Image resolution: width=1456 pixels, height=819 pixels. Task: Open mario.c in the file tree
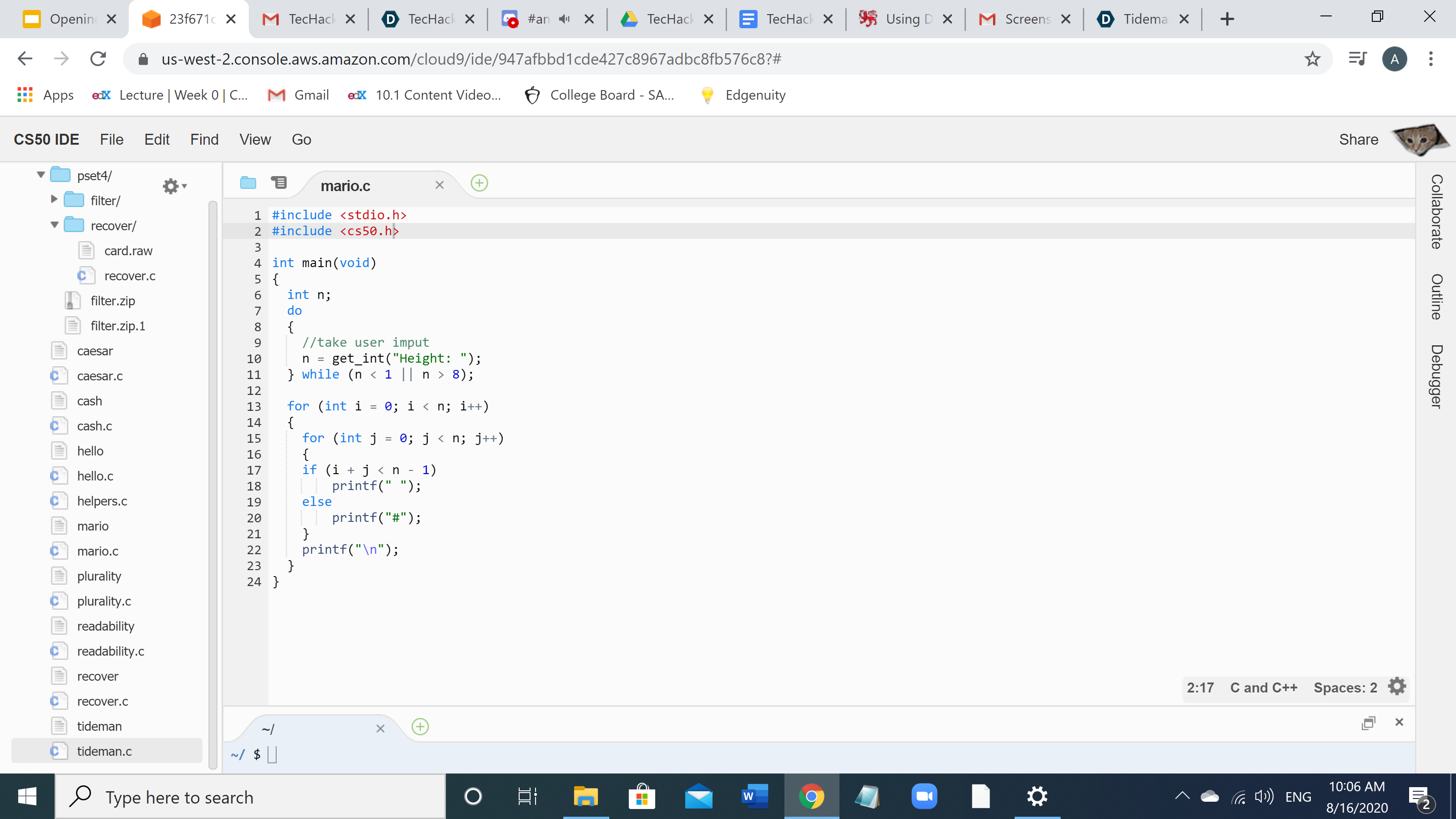point(97,551)
